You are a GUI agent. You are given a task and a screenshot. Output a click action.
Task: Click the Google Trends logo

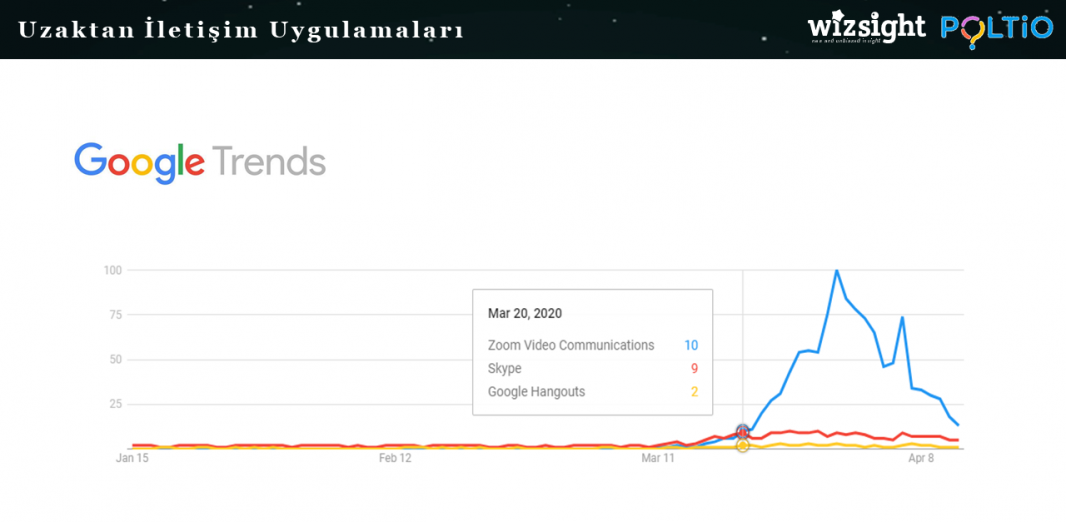click(x=200, y=163)
